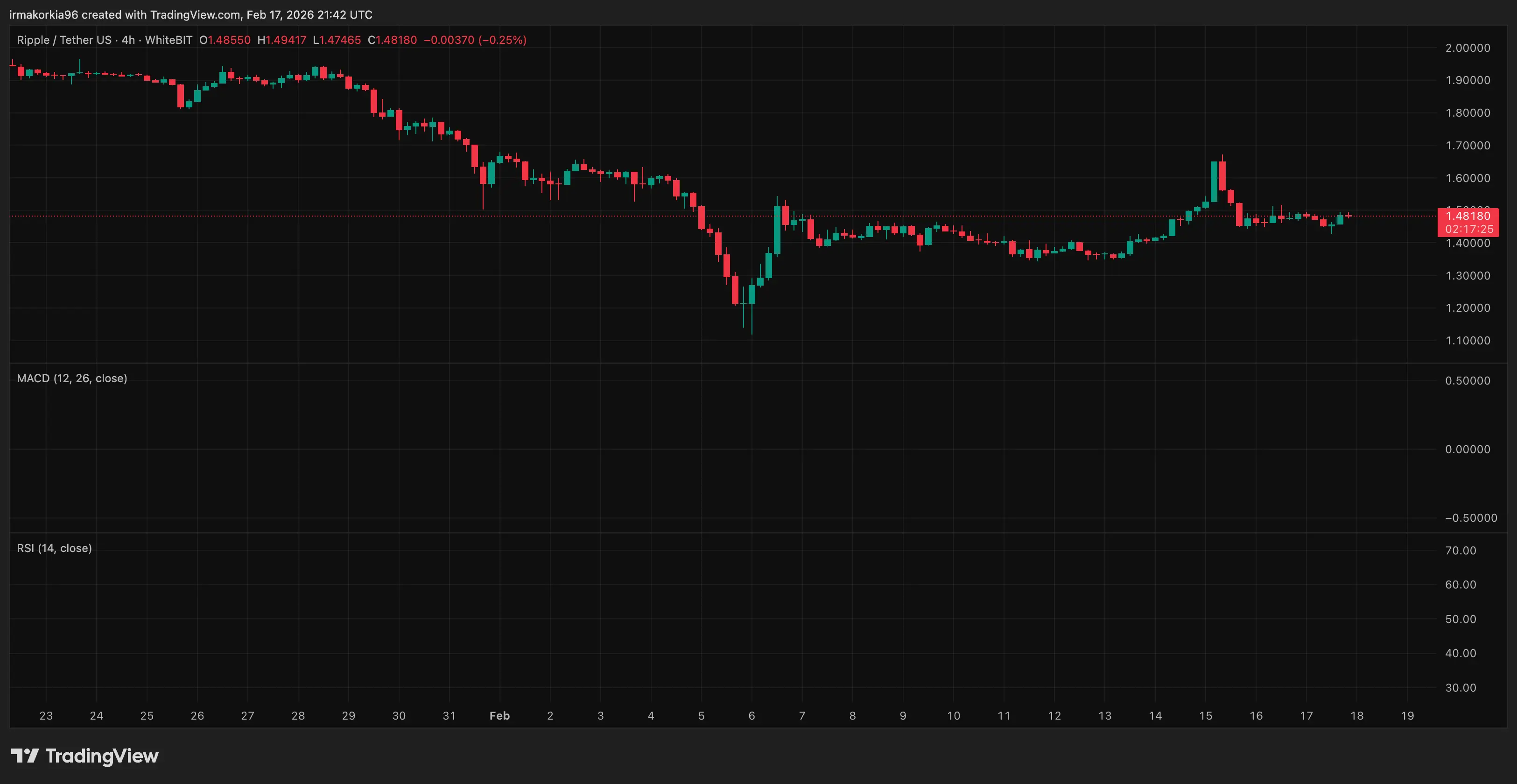Click the tall green candle on Feb 15
The width and height of the screenshot is (1517, 784).
coord(1214,181)
